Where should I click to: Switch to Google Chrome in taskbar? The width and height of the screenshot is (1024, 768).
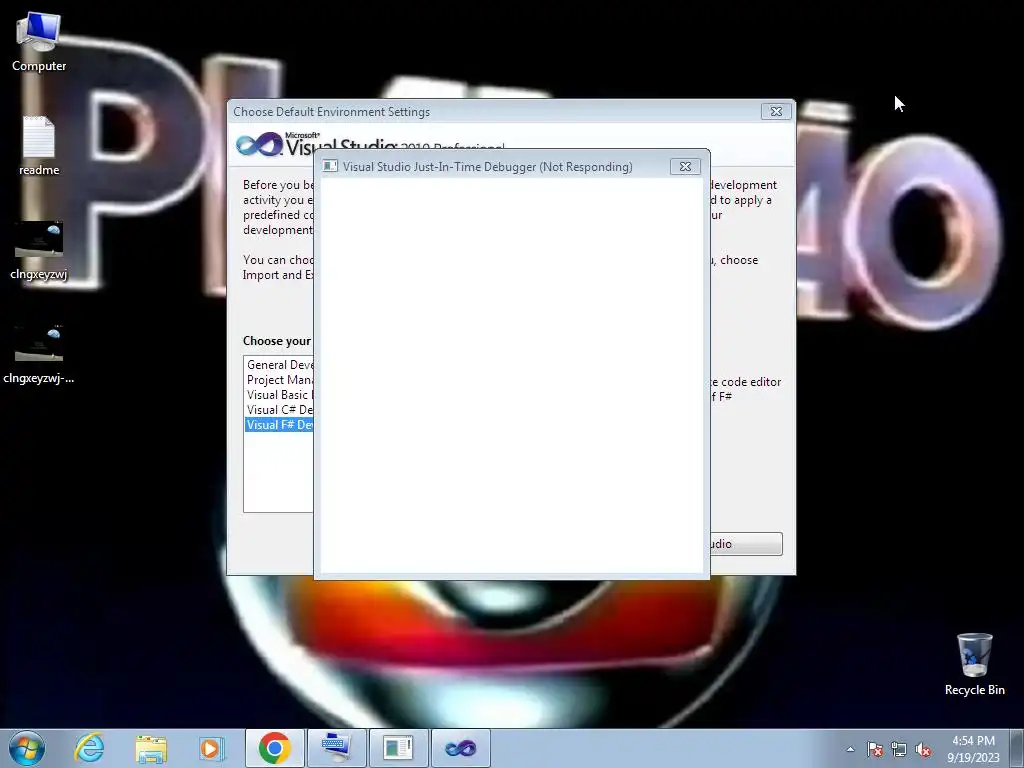click(274, 748)
